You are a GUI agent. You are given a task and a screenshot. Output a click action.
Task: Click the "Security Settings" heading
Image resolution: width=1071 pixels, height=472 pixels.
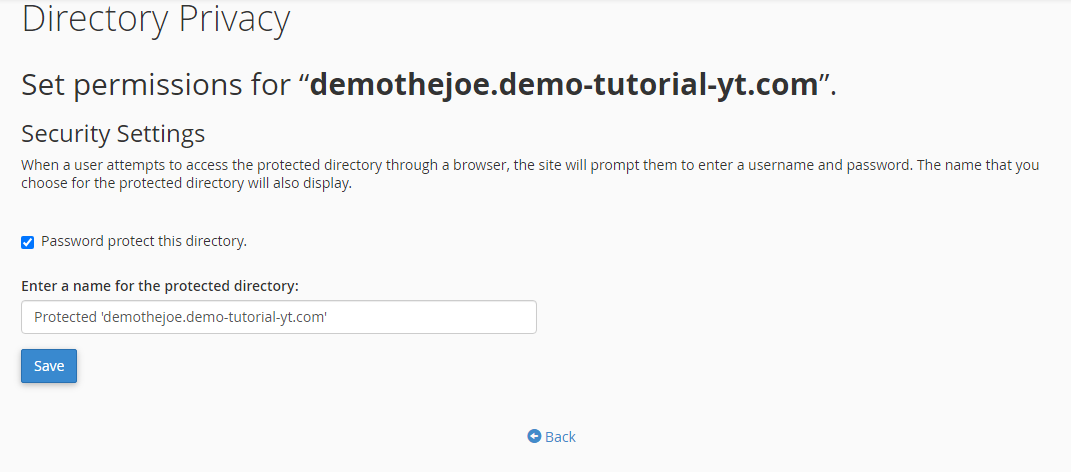tap(113, 134)
